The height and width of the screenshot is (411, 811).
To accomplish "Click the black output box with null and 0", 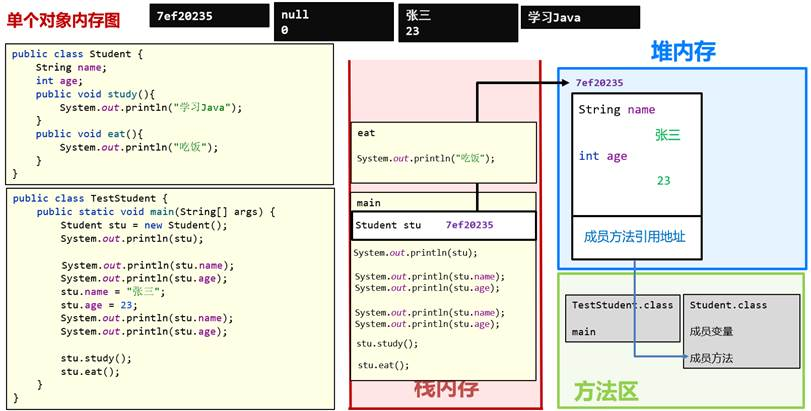I will (334, 22).
